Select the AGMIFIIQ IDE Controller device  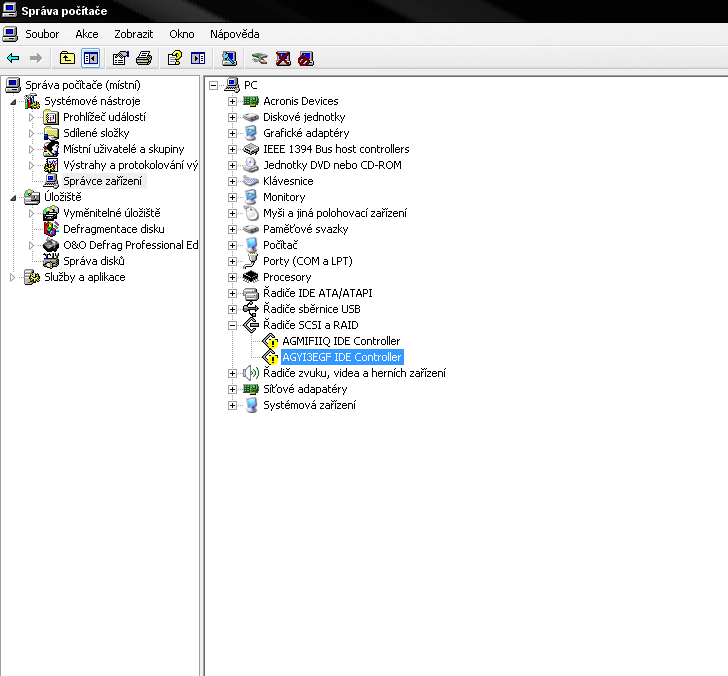point(340,341)
